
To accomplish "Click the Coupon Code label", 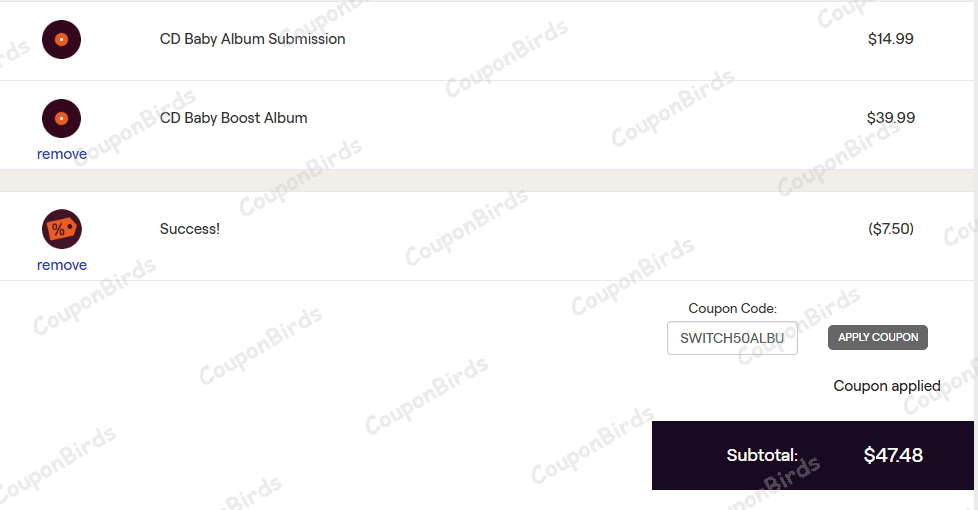I will [732, 309].
